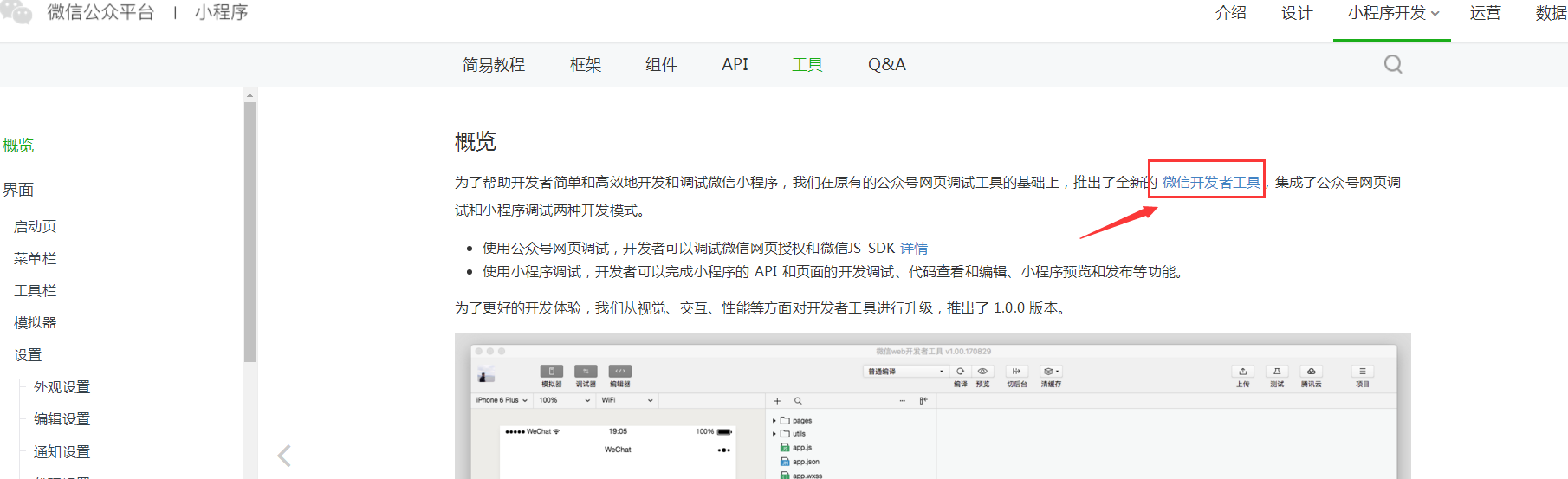
Task: Click app.json file icon
Action: click(x=785, y=462)
